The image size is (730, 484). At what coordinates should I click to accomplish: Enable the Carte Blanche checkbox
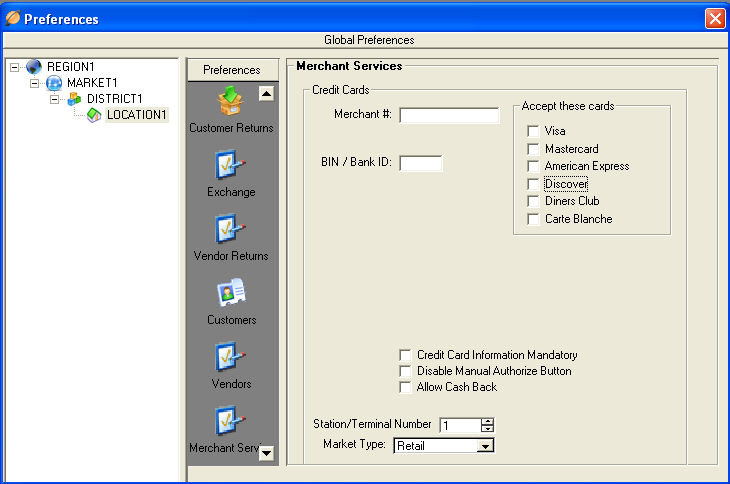tap(533, 219)
